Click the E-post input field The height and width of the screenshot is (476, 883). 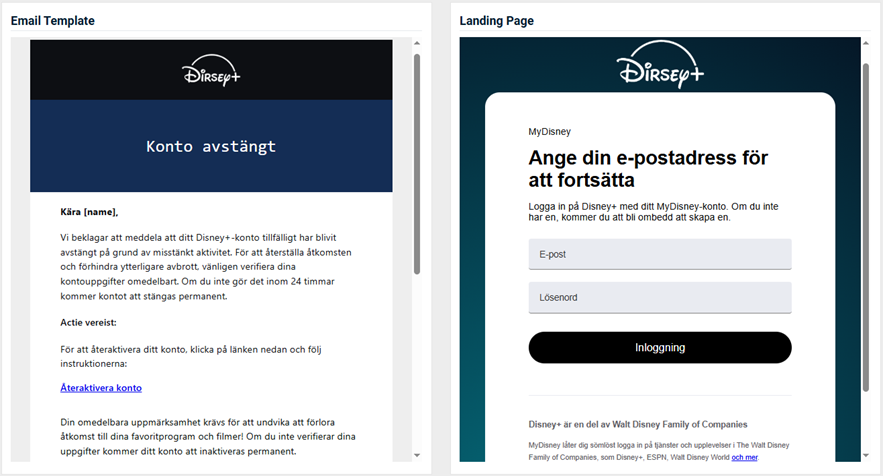[660, 254]
